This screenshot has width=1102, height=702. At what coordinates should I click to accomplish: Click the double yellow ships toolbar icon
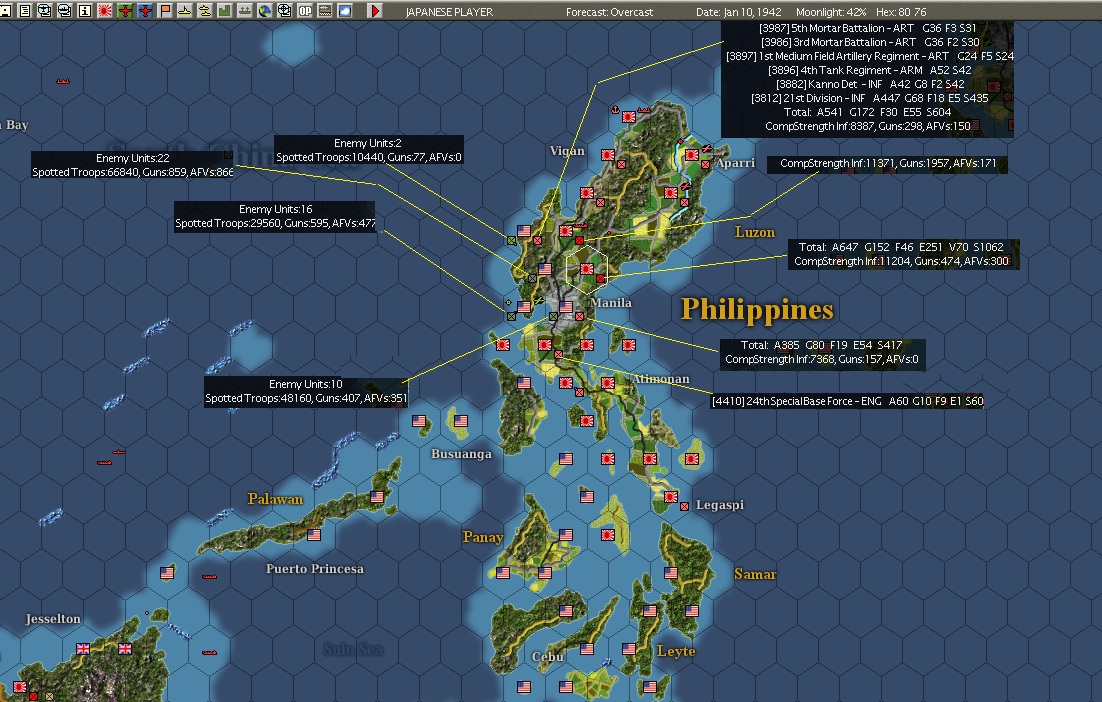coord(205,11)
